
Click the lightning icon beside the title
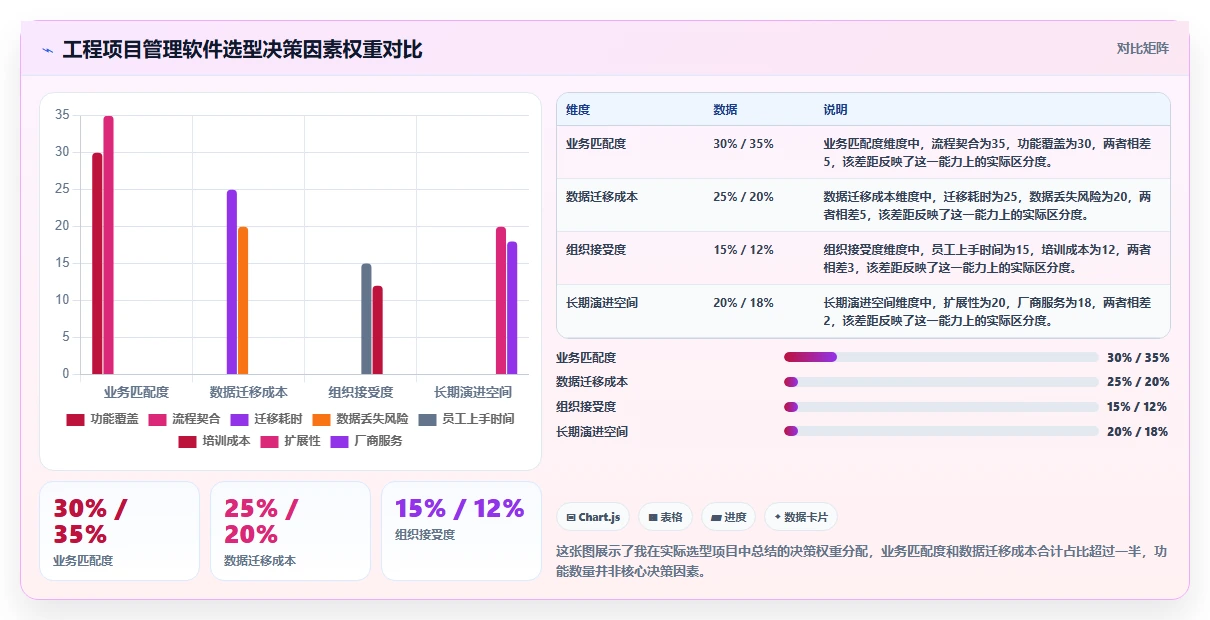coord(48,50)
